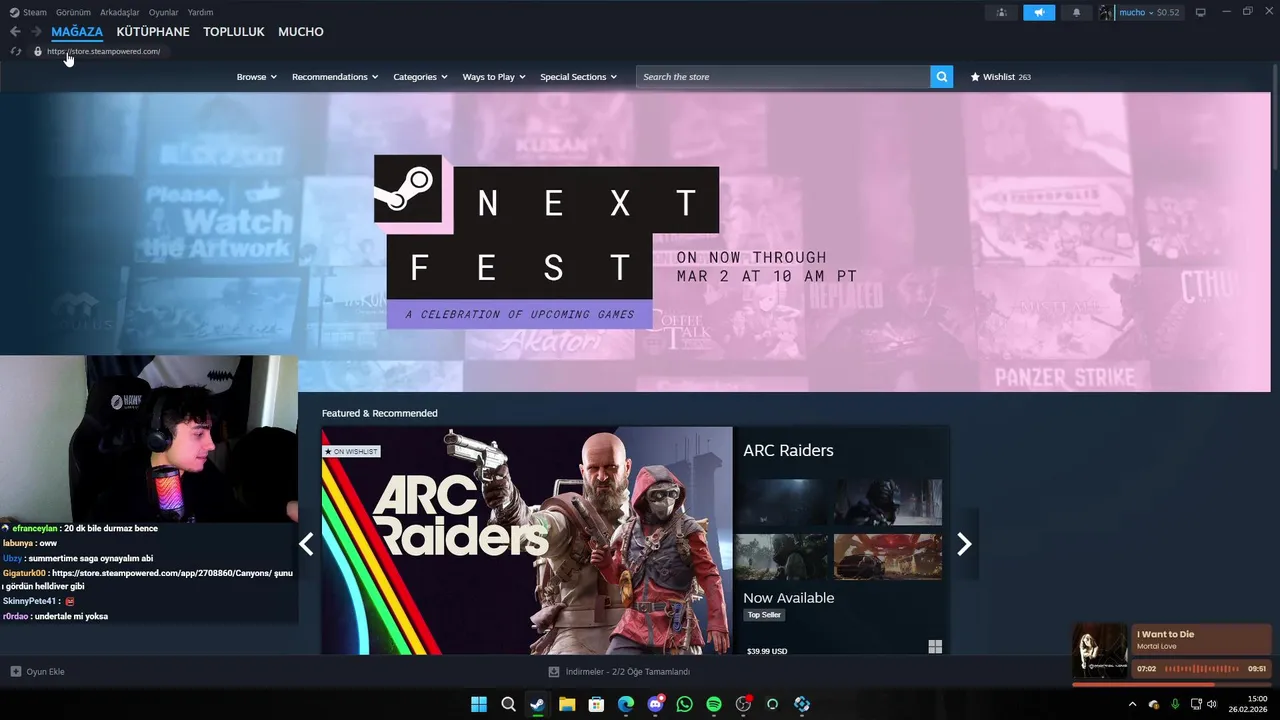Image resolution: width=1280 pixels, height=720 pixels.
Task: Open the taskbar volume speaker icon
Action: pyautogui.click(x=1212, y=704)
